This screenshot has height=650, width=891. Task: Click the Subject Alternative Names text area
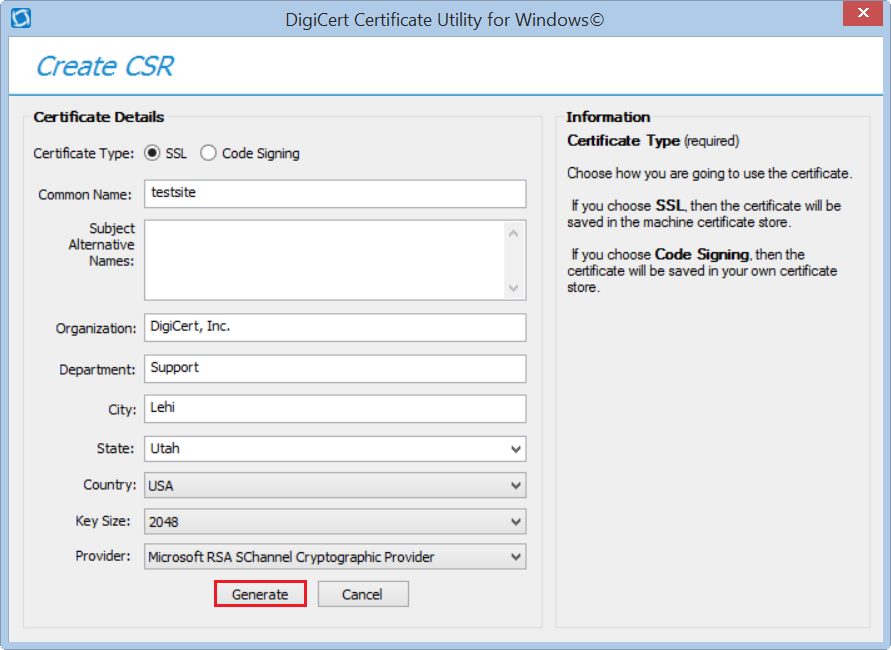click(x=326, y=260)
